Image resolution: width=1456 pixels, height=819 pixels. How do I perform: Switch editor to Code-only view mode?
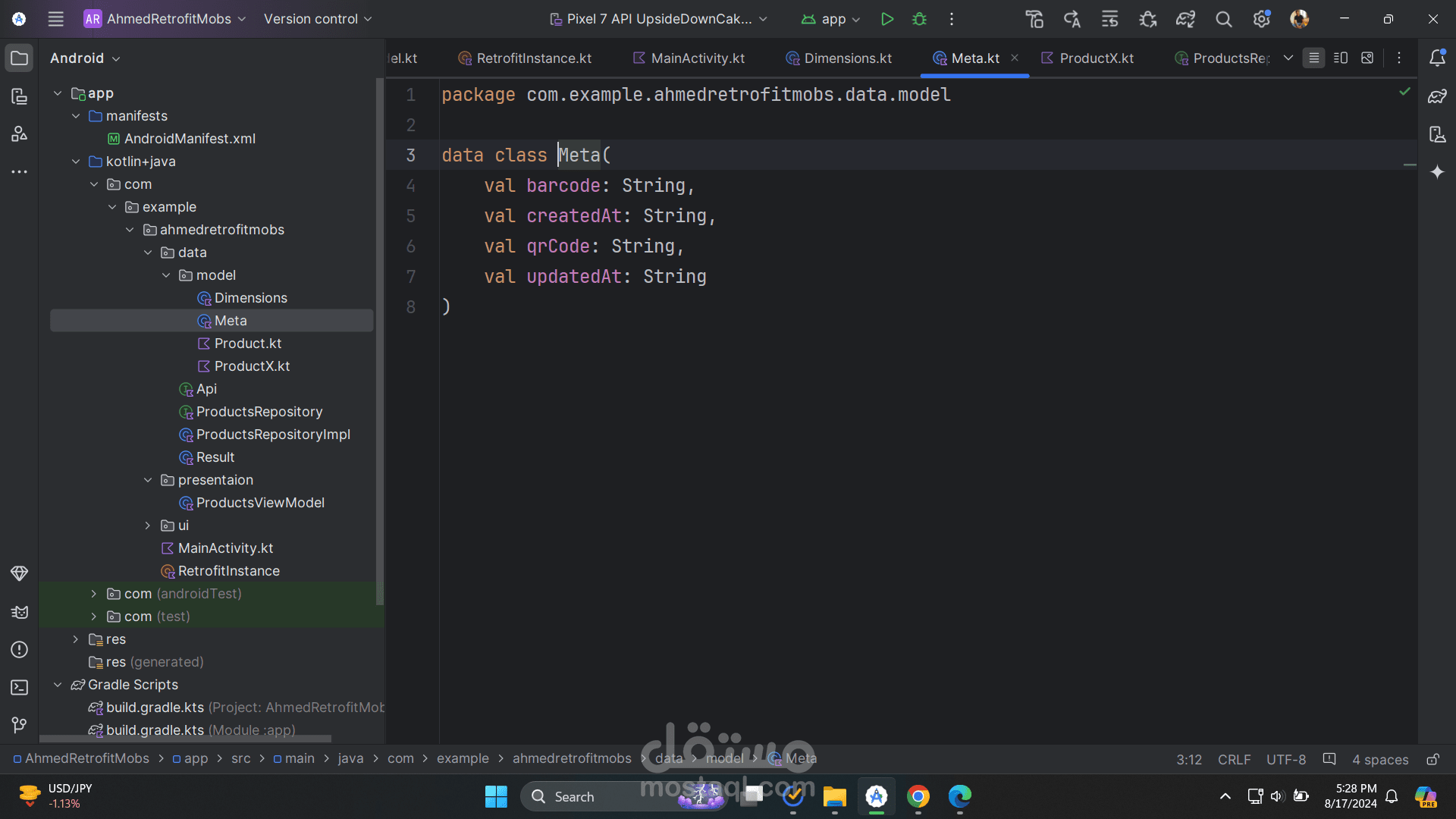coord(1314,58)
